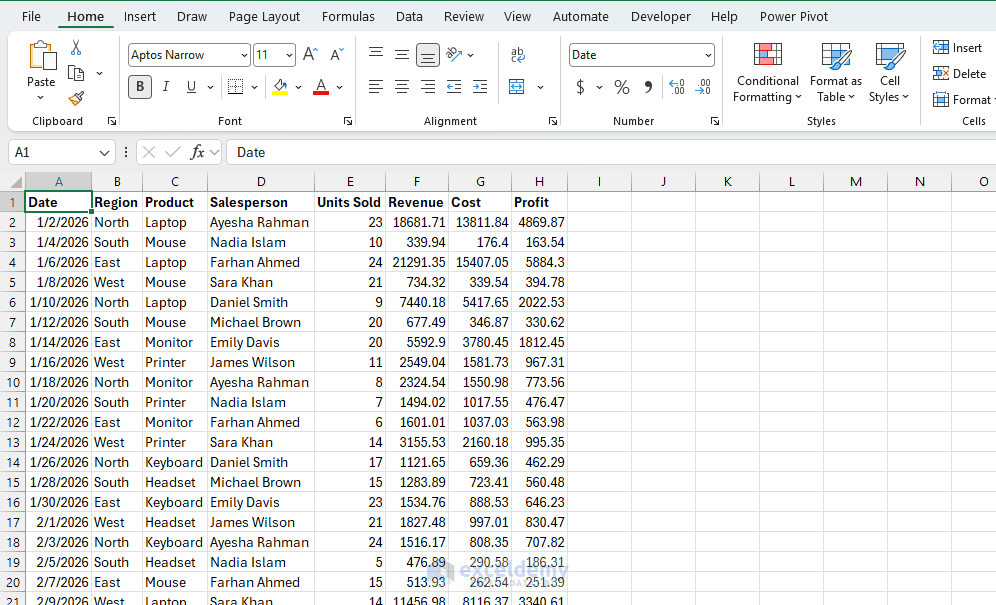Image resolution: width=996 pixels, height=605 pixels.
Task: Open the font name dropdown
Action: pyautogui.click(x=245, y=55)
